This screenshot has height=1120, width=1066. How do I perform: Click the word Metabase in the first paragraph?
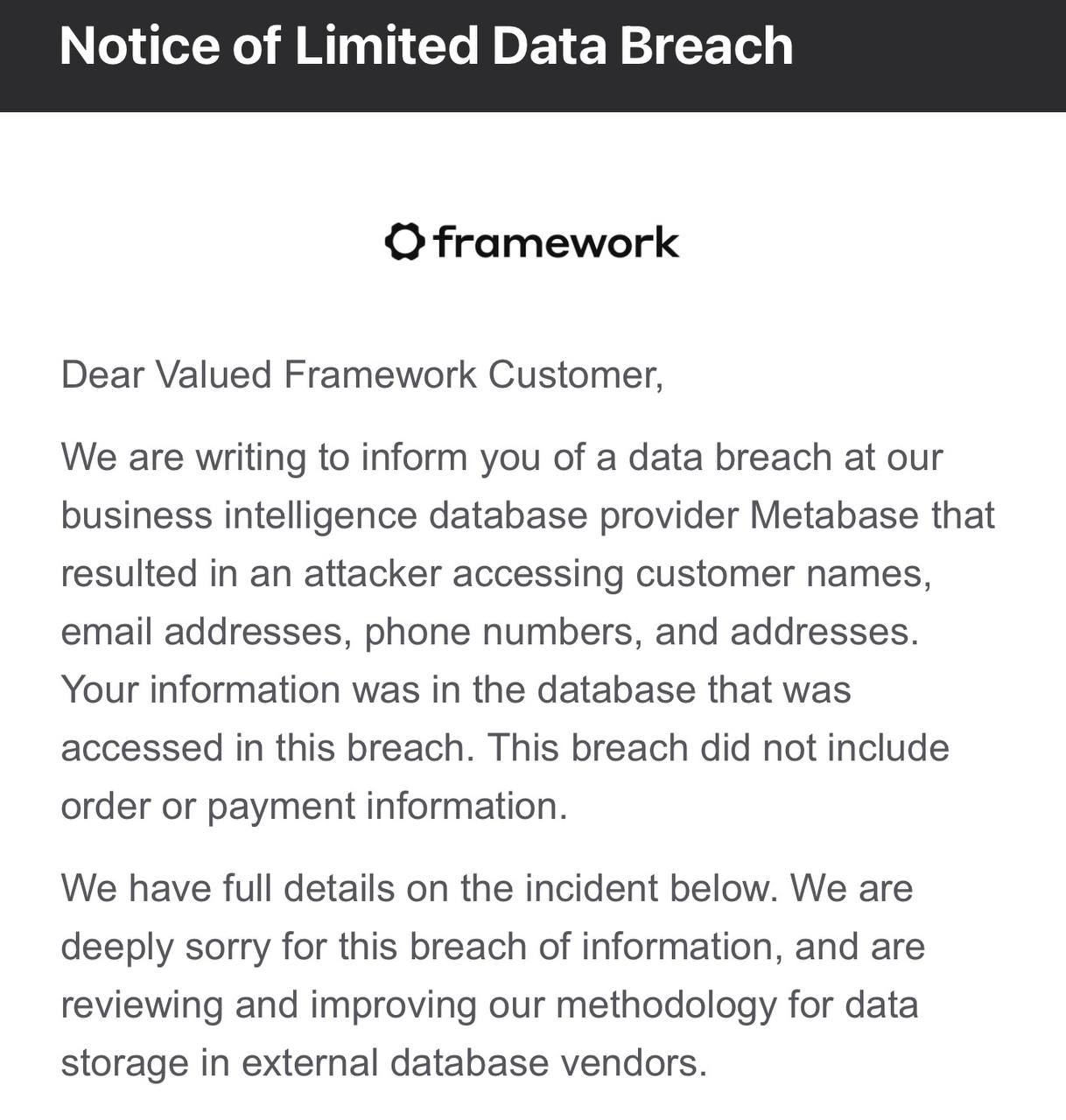coord(835,515)
